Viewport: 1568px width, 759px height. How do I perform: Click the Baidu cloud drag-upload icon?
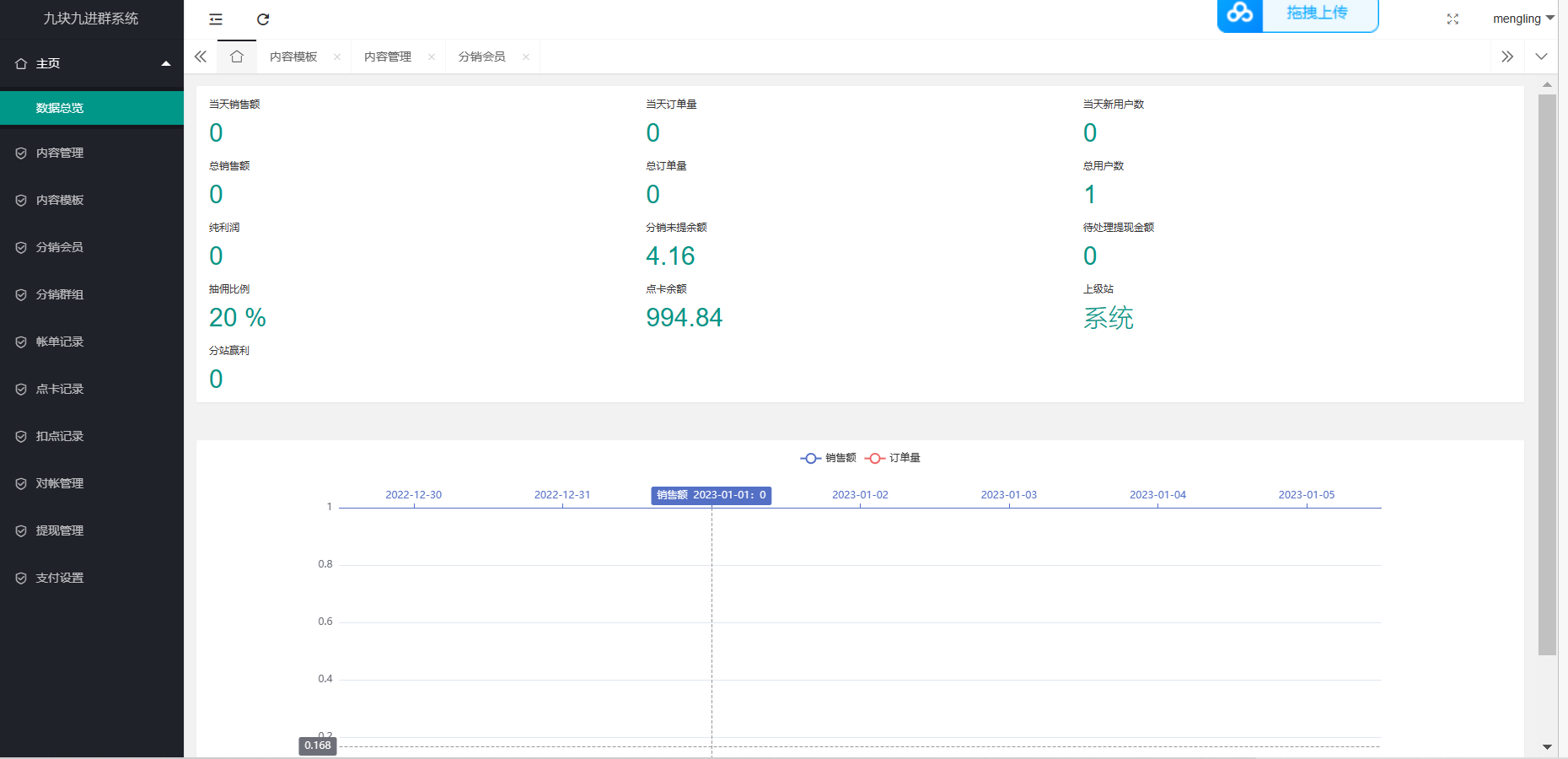click(1240, 13)
